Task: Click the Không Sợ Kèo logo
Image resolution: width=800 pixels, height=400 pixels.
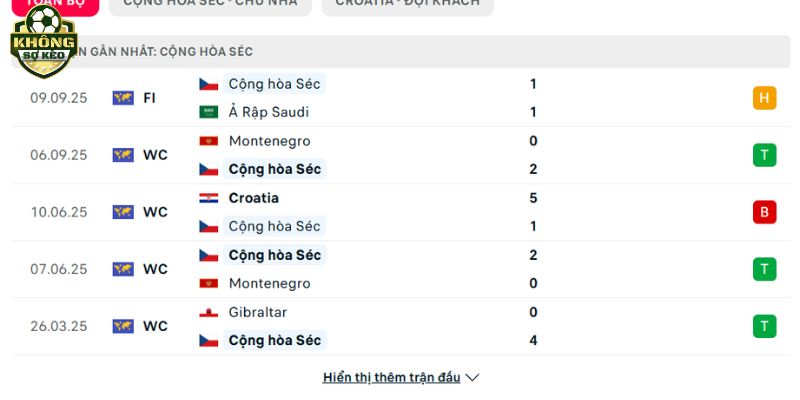Action: point(43,42)
